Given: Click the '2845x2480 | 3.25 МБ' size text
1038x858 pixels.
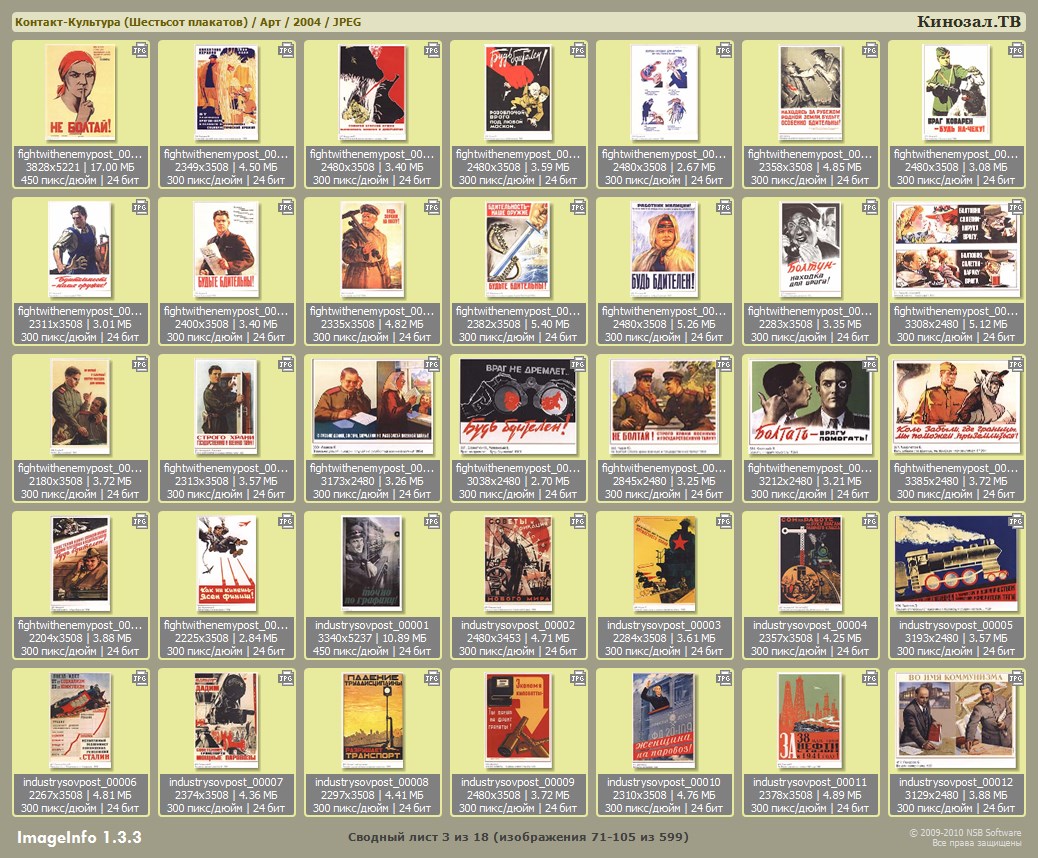Looking at the screenshot, I should coord(664,481).
